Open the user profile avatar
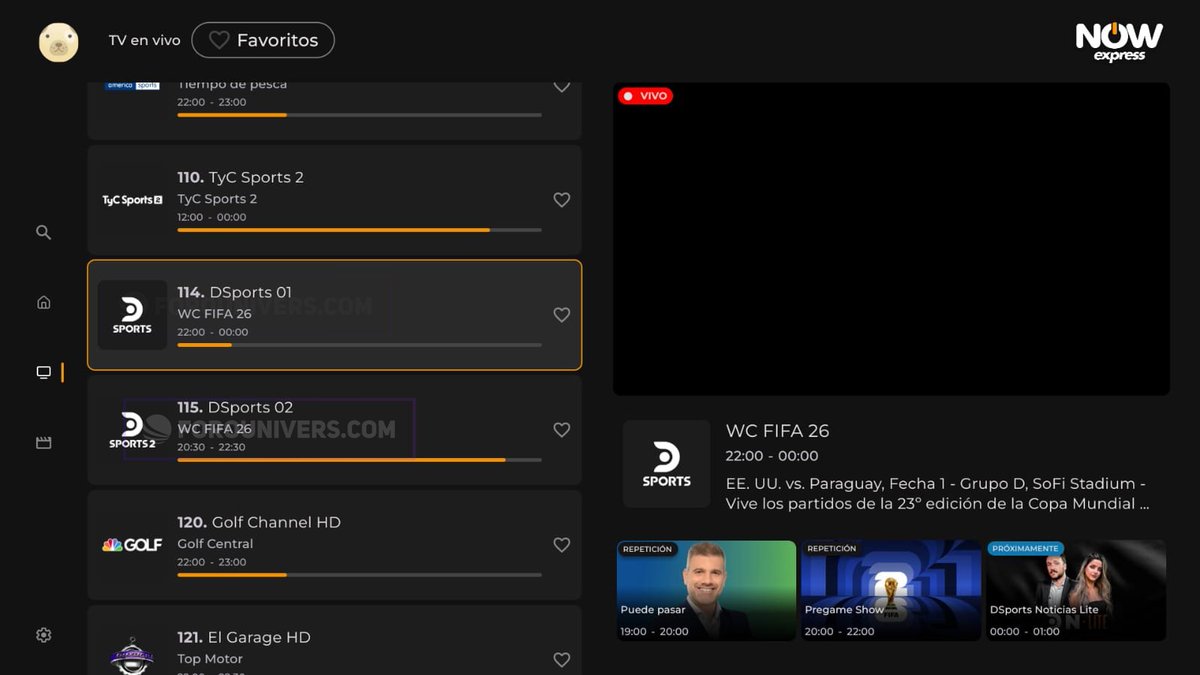The image size is (1200, 675). pyautogui.click(x=58, y=42)
